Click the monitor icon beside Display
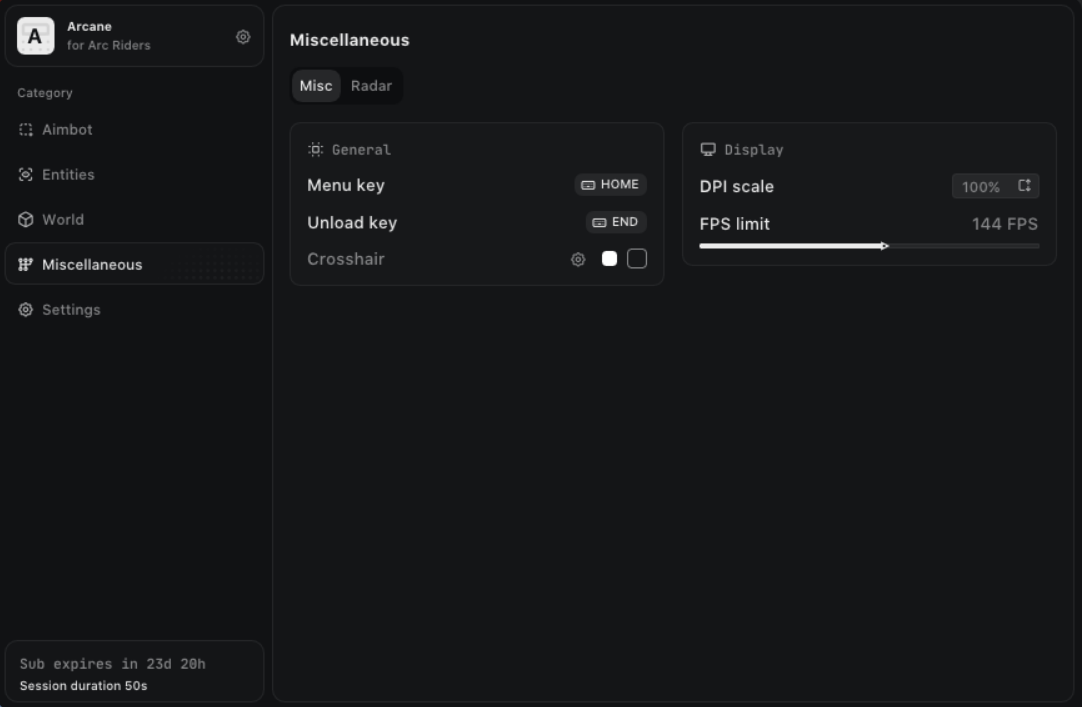The image size is (1082, 707). (x=708, y=149)
